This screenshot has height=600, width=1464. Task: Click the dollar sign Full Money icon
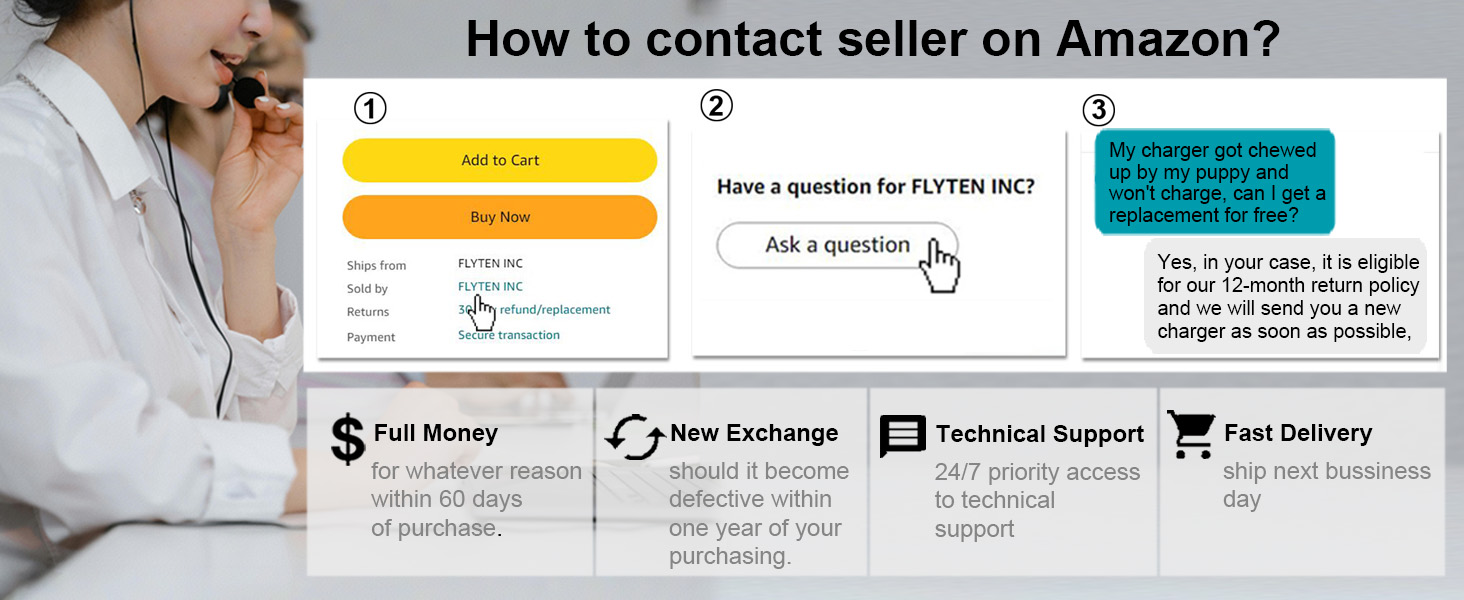(348, 440)
